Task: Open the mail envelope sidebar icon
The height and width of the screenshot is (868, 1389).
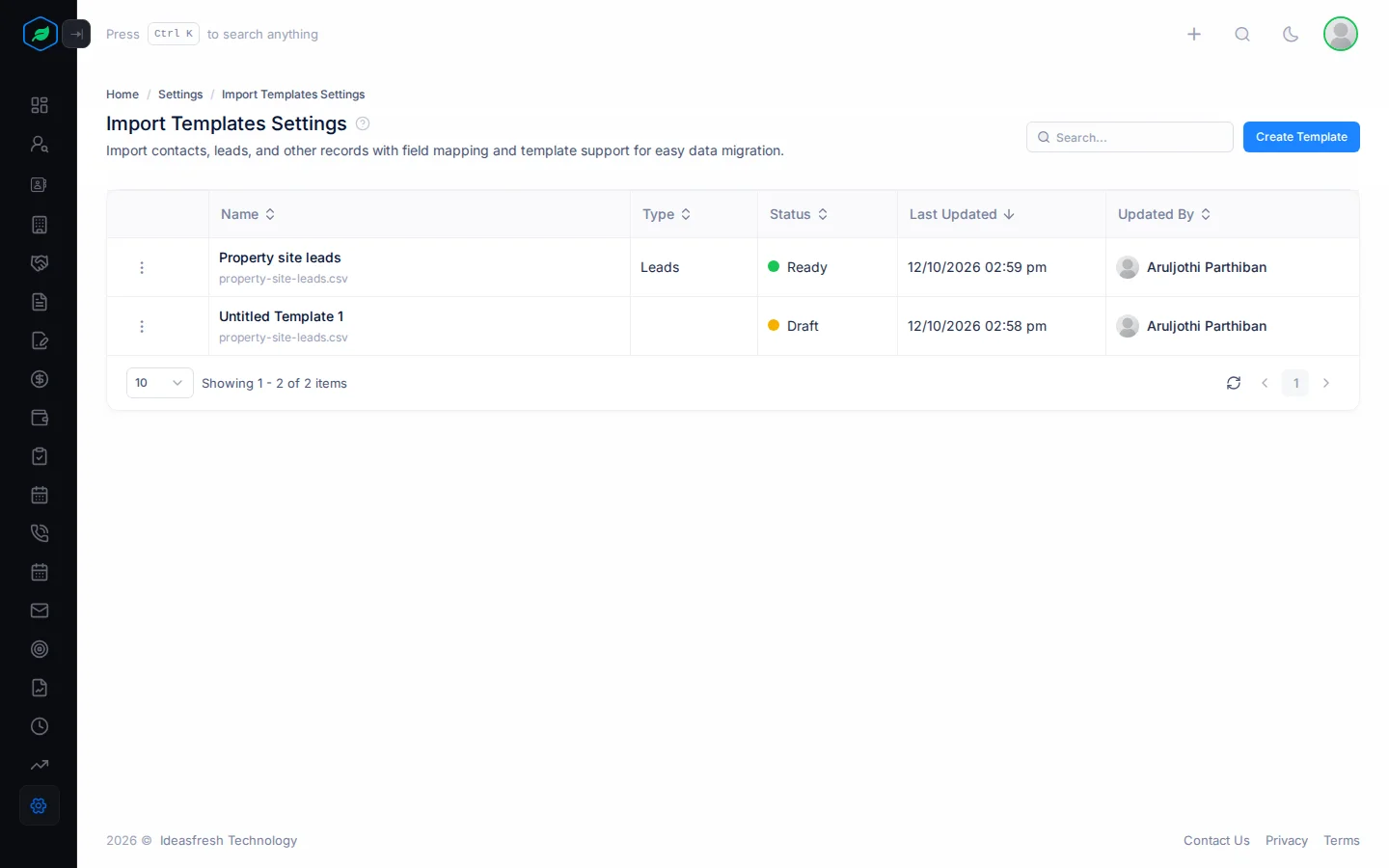Action: [x=40, y=610]
